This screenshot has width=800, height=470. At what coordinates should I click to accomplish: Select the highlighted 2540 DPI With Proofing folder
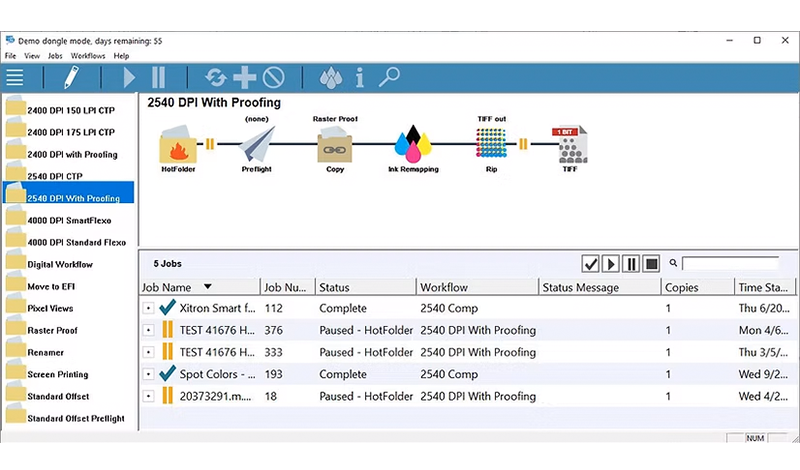tap(69, 192)
